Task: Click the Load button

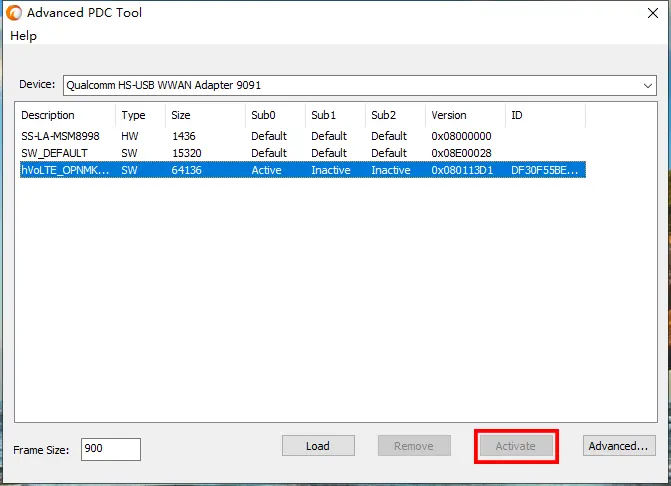Action: point(318,446)
